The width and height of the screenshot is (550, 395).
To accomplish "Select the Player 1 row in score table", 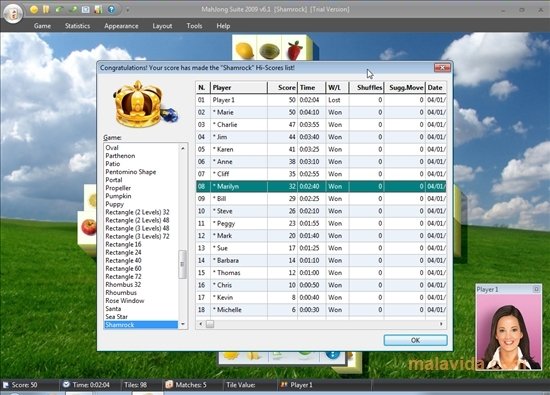I will click(321, 100).
